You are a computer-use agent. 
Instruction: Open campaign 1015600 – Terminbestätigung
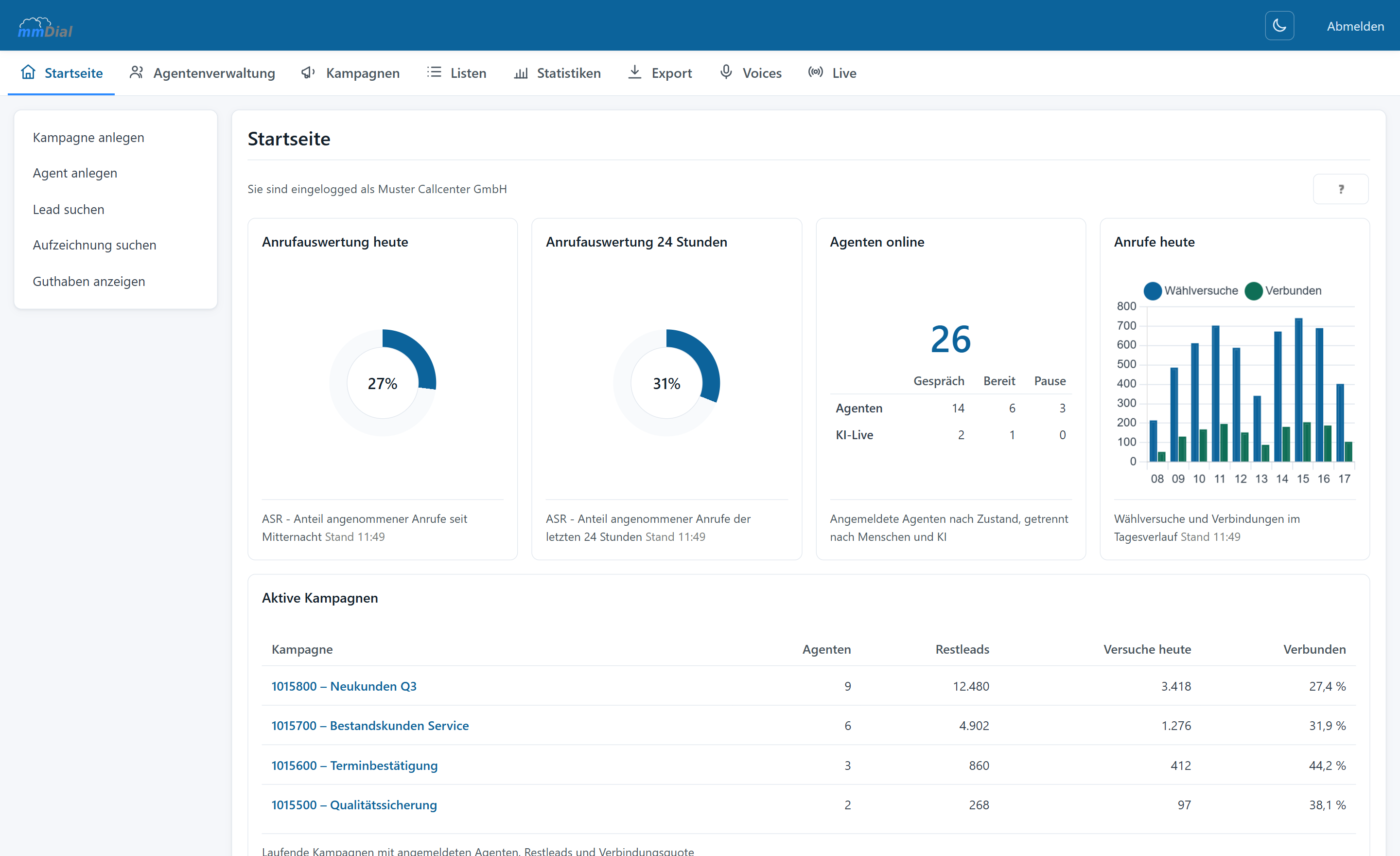coord(354,765)
